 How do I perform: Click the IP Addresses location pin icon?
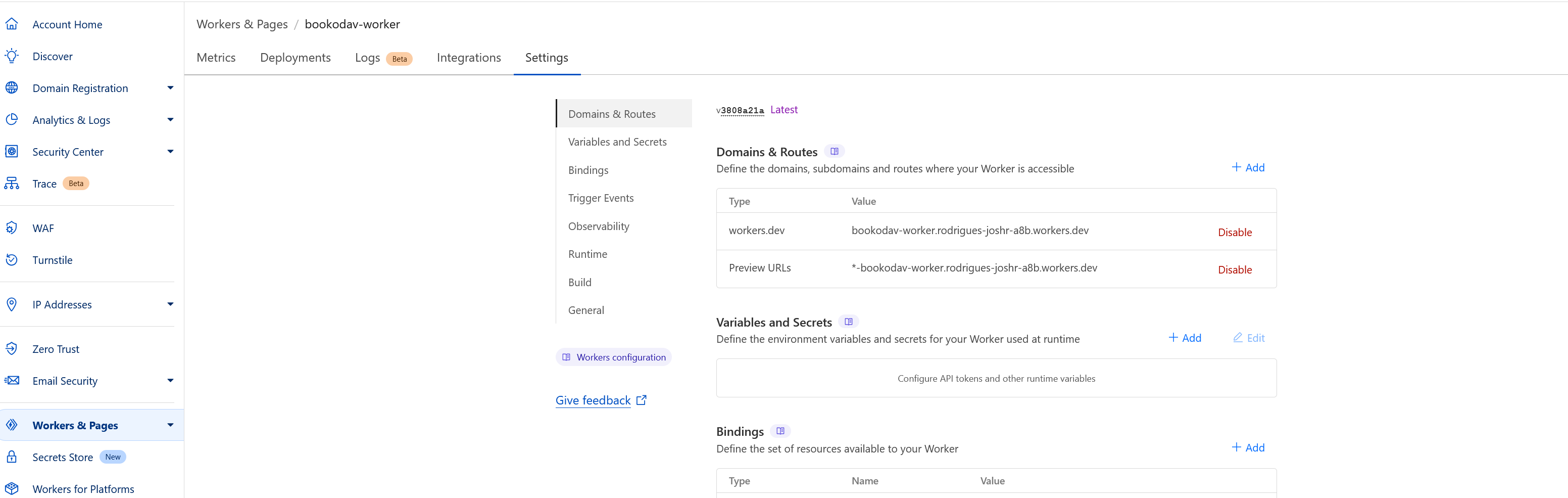(12, 304)
